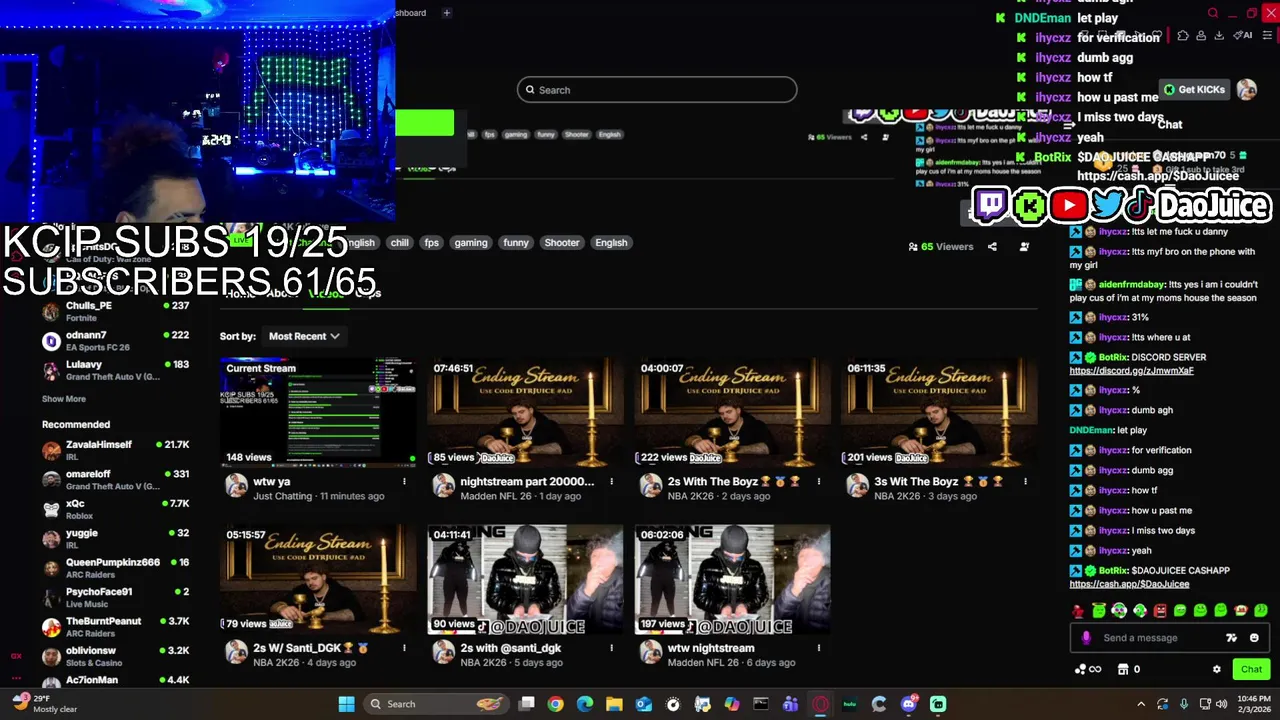Open the chat shop icon
Screen dimensions: 1280x720
[1123, 669]
